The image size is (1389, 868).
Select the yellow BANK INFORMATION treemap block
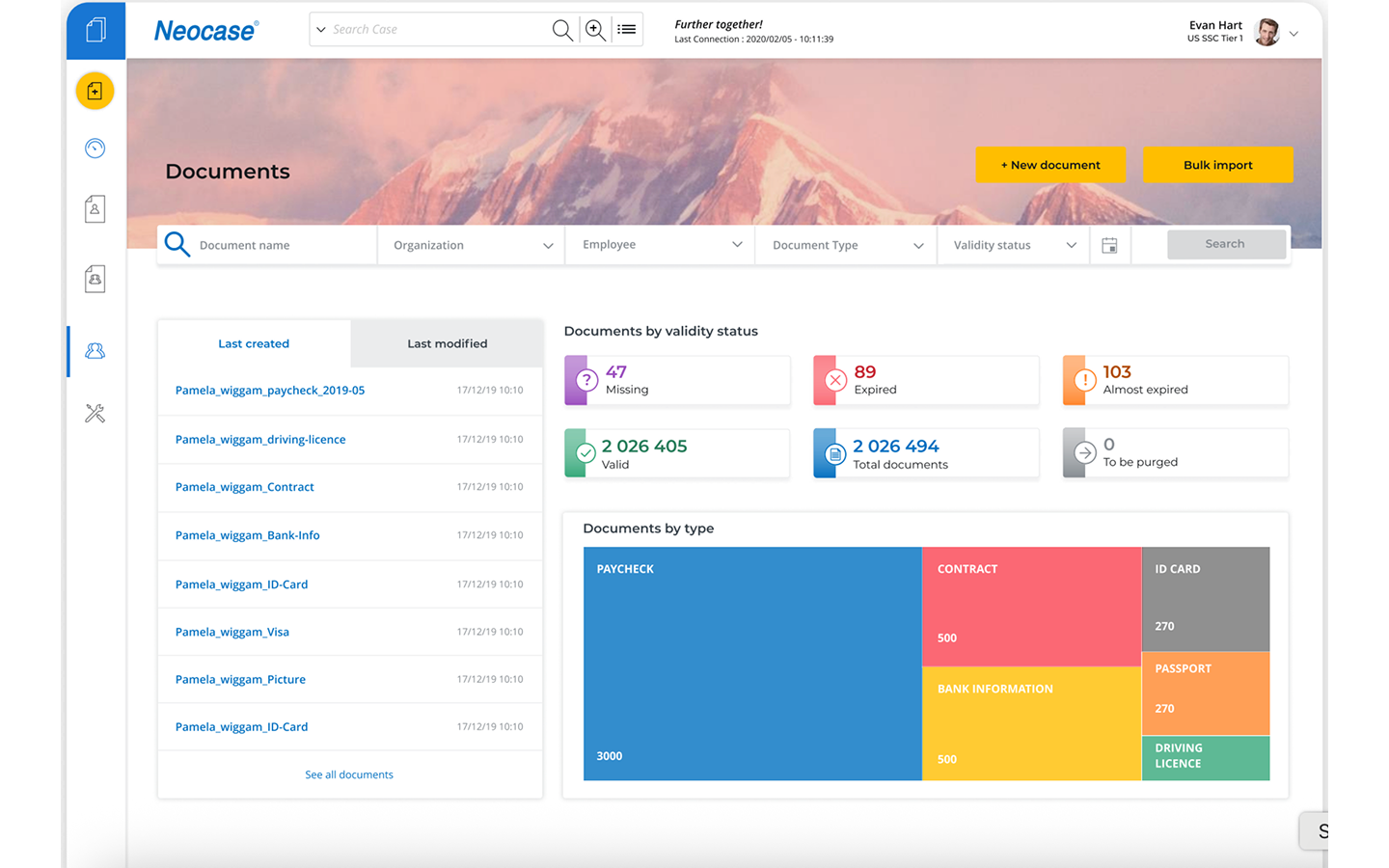click(x=1032, y=723)
